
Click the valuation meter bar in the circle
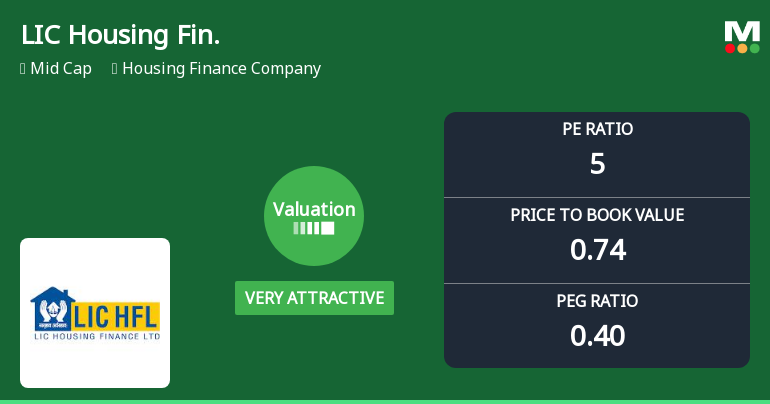314,228
